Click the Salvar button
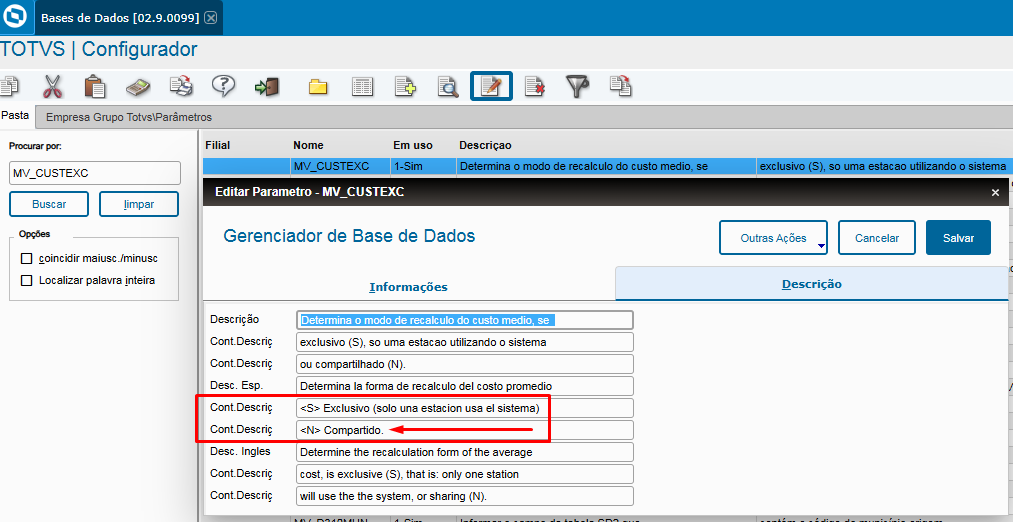 tap(958, 238)
